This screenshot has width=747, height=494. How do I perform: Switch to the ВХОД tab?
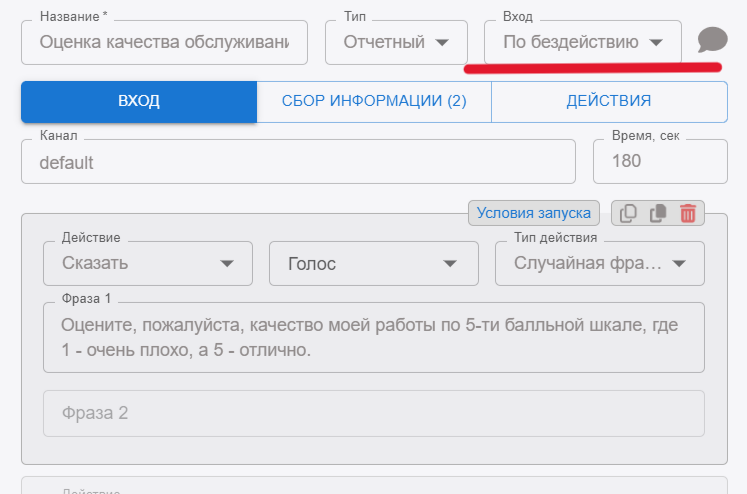pos(138,101)
